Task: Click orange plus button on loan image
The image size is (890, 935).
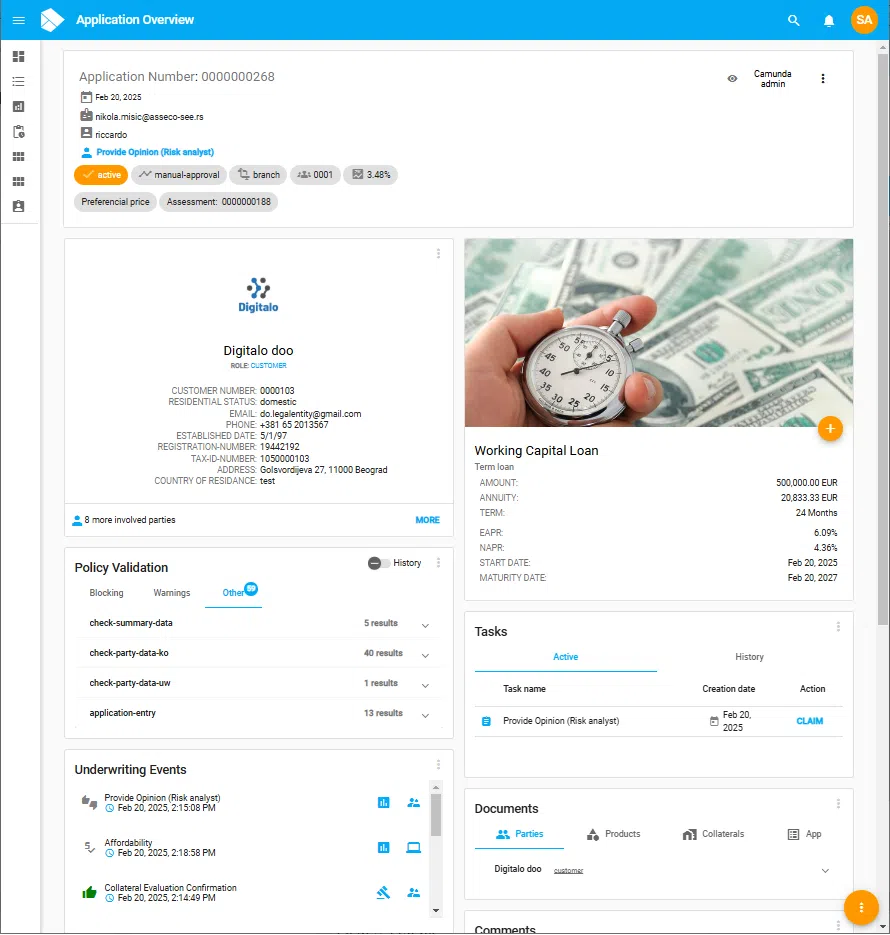Action: pyautogui.click(x=830, y=429)
